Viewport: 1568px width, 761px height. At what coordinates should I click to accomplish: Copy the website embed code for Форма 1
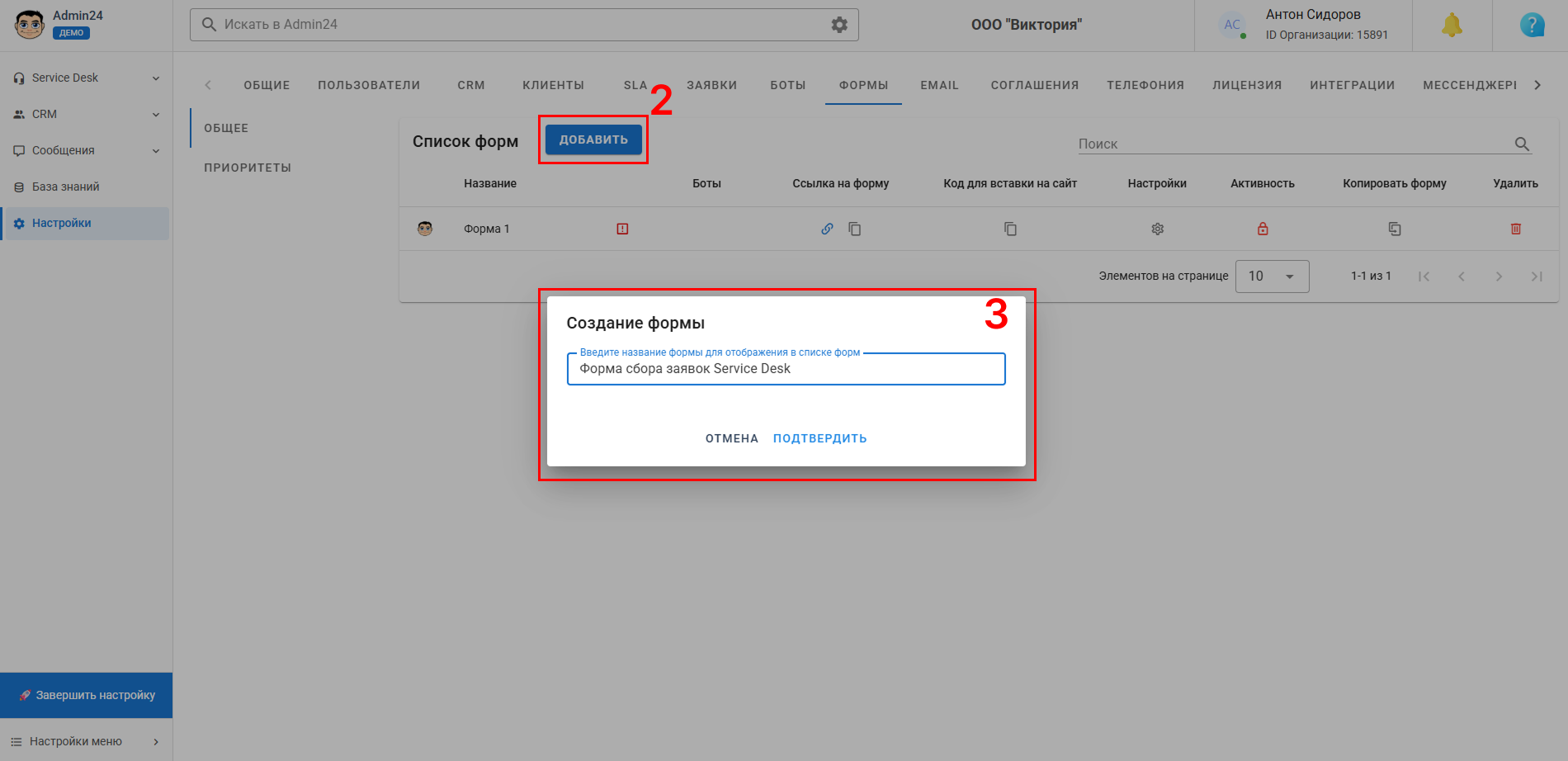click(1010, 229)
